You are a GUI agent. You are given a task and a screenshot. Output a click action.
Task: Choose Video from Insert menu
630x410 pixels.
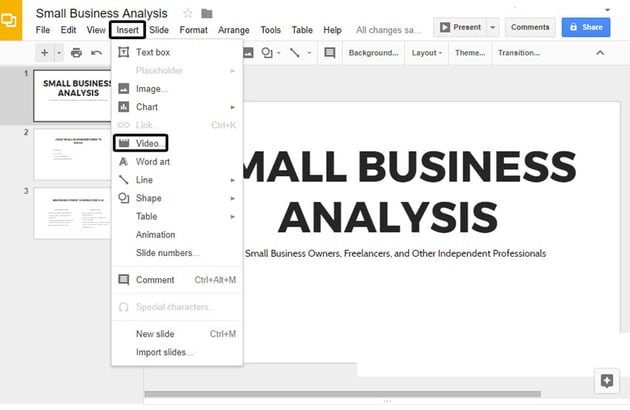(177, 144)
